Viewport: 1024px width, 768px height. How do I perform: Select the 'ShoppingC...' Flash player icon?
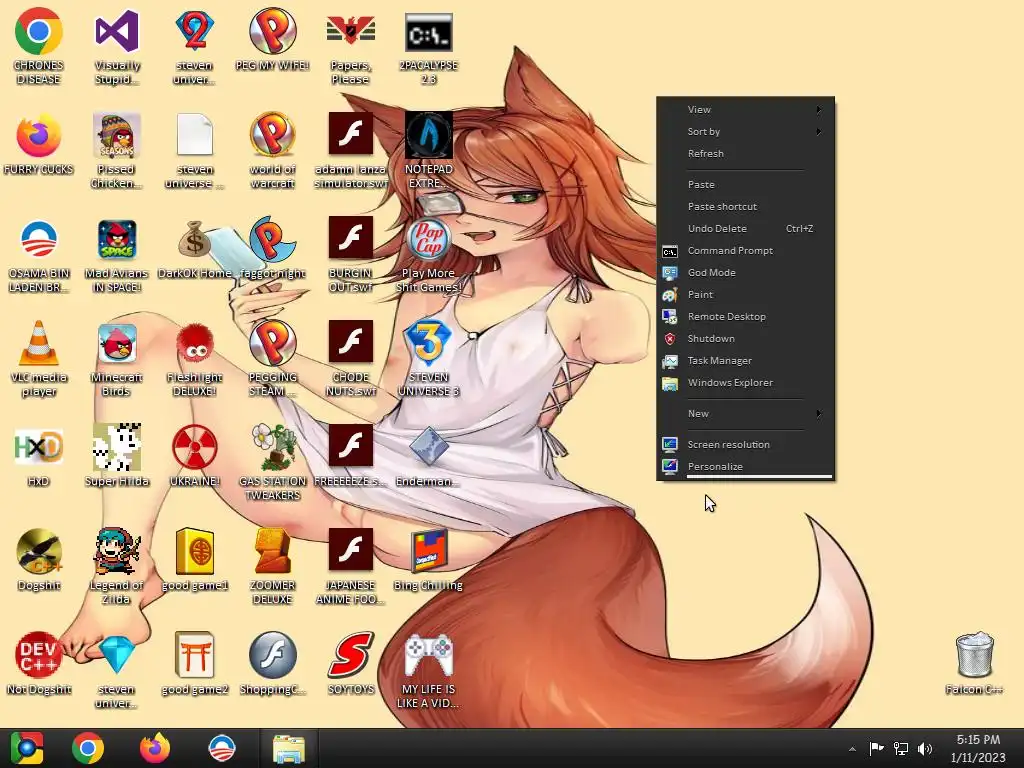click(272, 664)
